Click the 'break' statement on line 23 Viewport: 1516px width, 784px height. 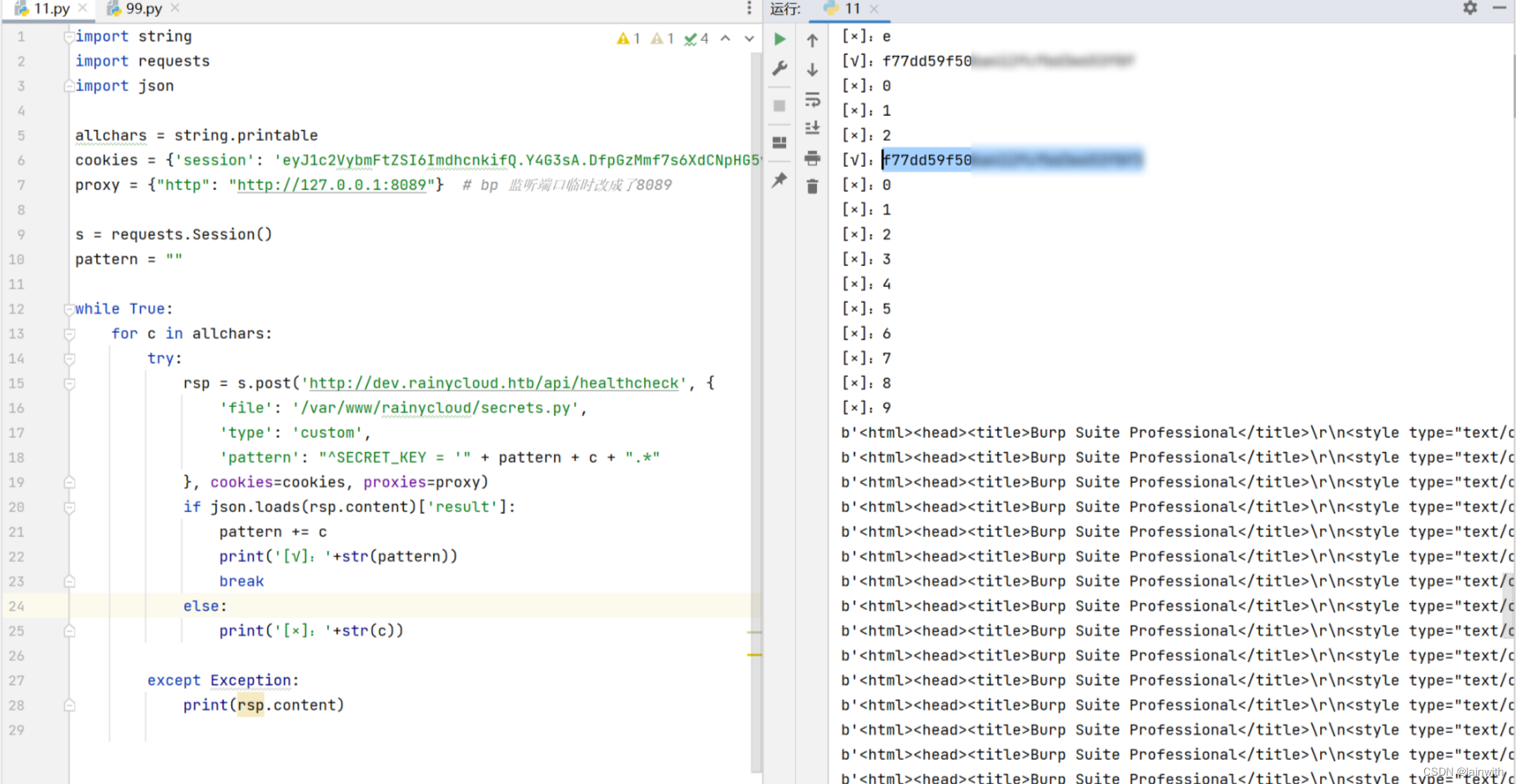pos(241,581)
